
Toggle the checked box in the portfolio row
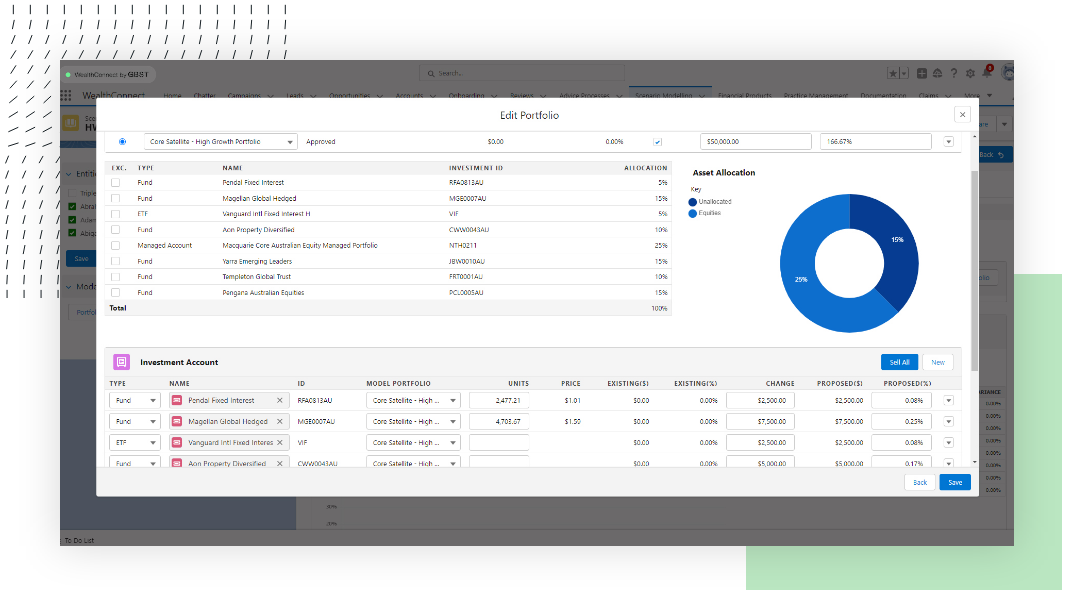[x=658, y=142]
